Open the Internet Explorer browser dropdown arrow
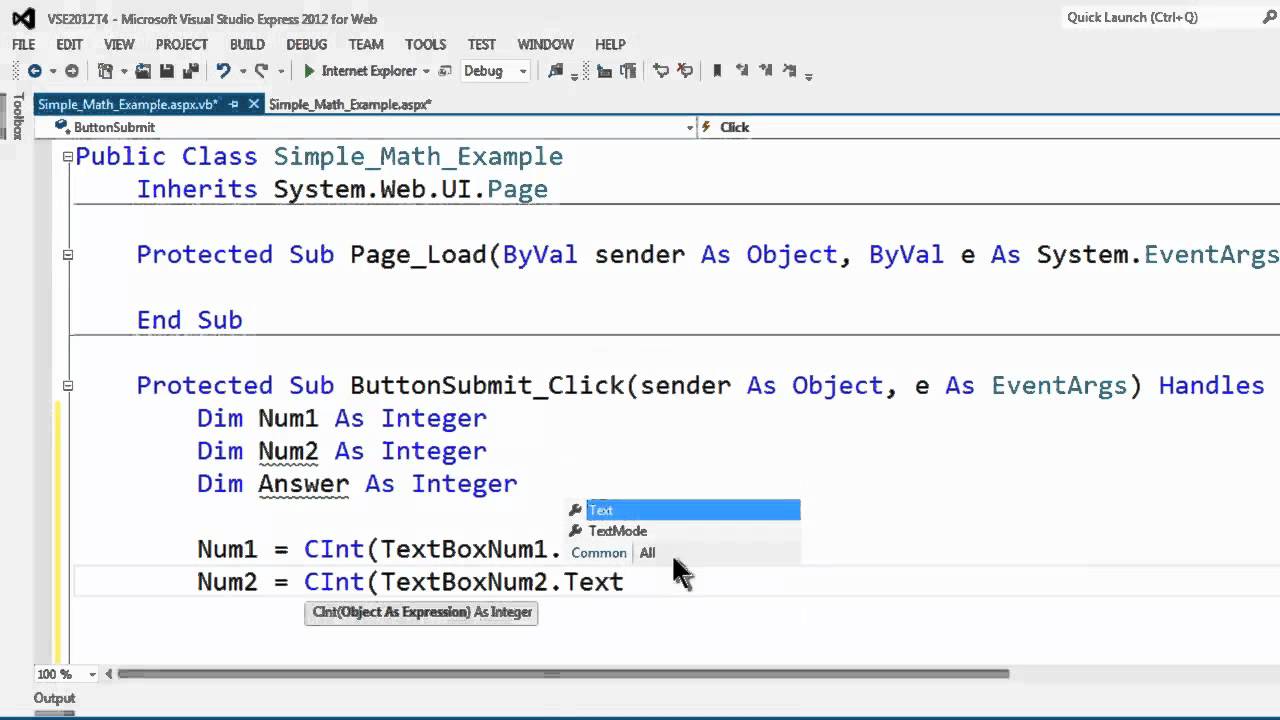1280x720 pixels. point(426,71)
